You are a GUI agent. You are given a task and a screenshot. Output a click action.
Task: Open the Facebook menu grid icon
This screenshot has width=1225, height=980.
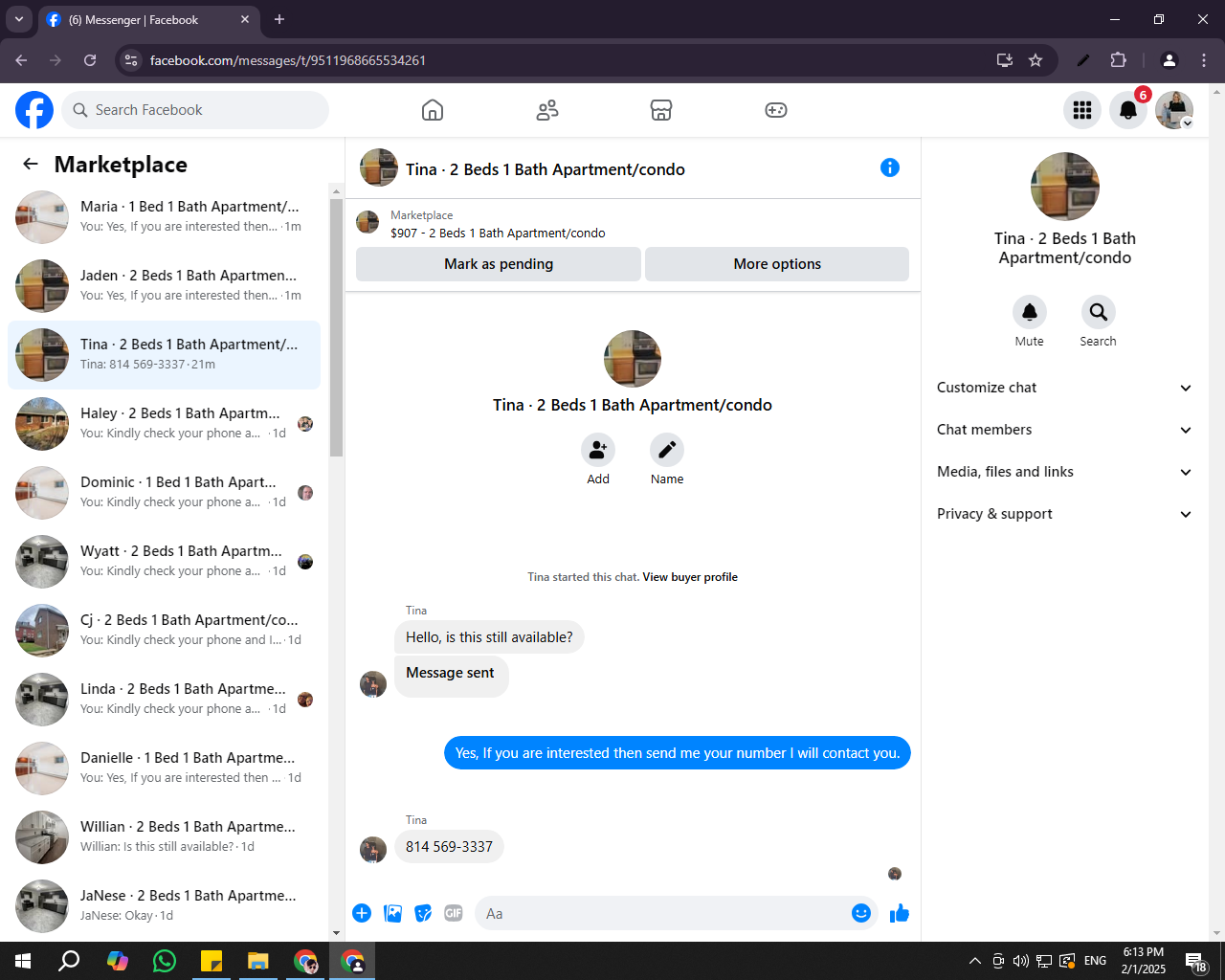point(1082,110)
